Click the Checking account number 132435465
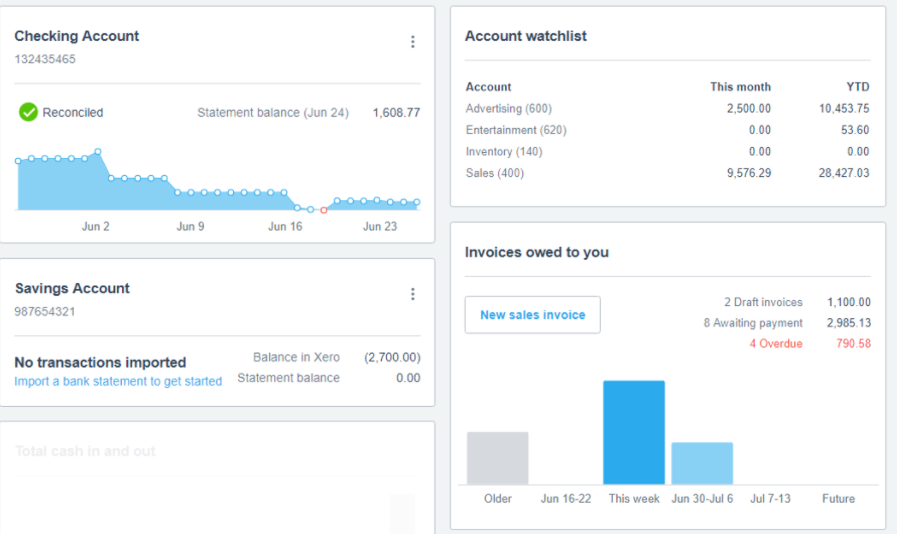This screenshot has height=534, width=897. 45,59
